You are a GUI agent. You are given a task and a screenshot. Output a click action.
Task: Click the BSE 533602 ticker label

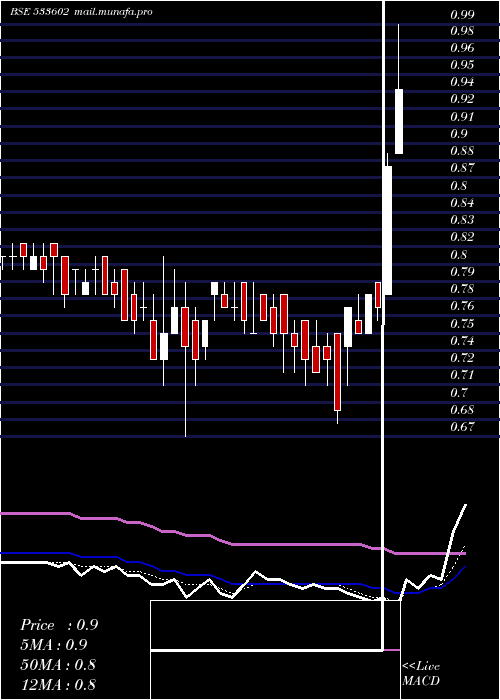40,12
